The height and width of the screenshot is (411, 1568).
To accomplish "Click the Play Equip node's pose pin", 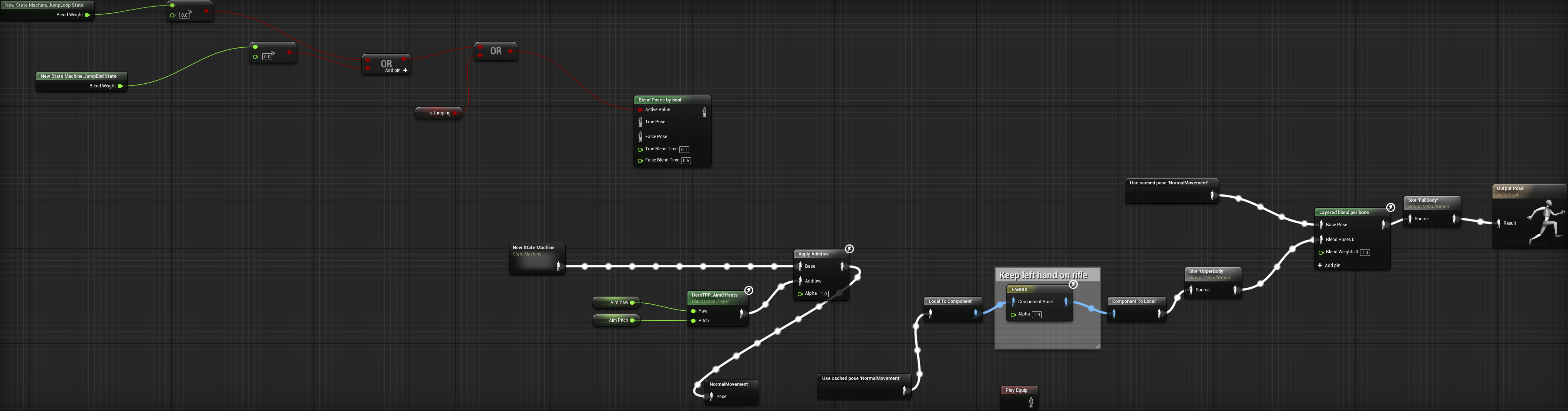I will [x=1030, y=402].
